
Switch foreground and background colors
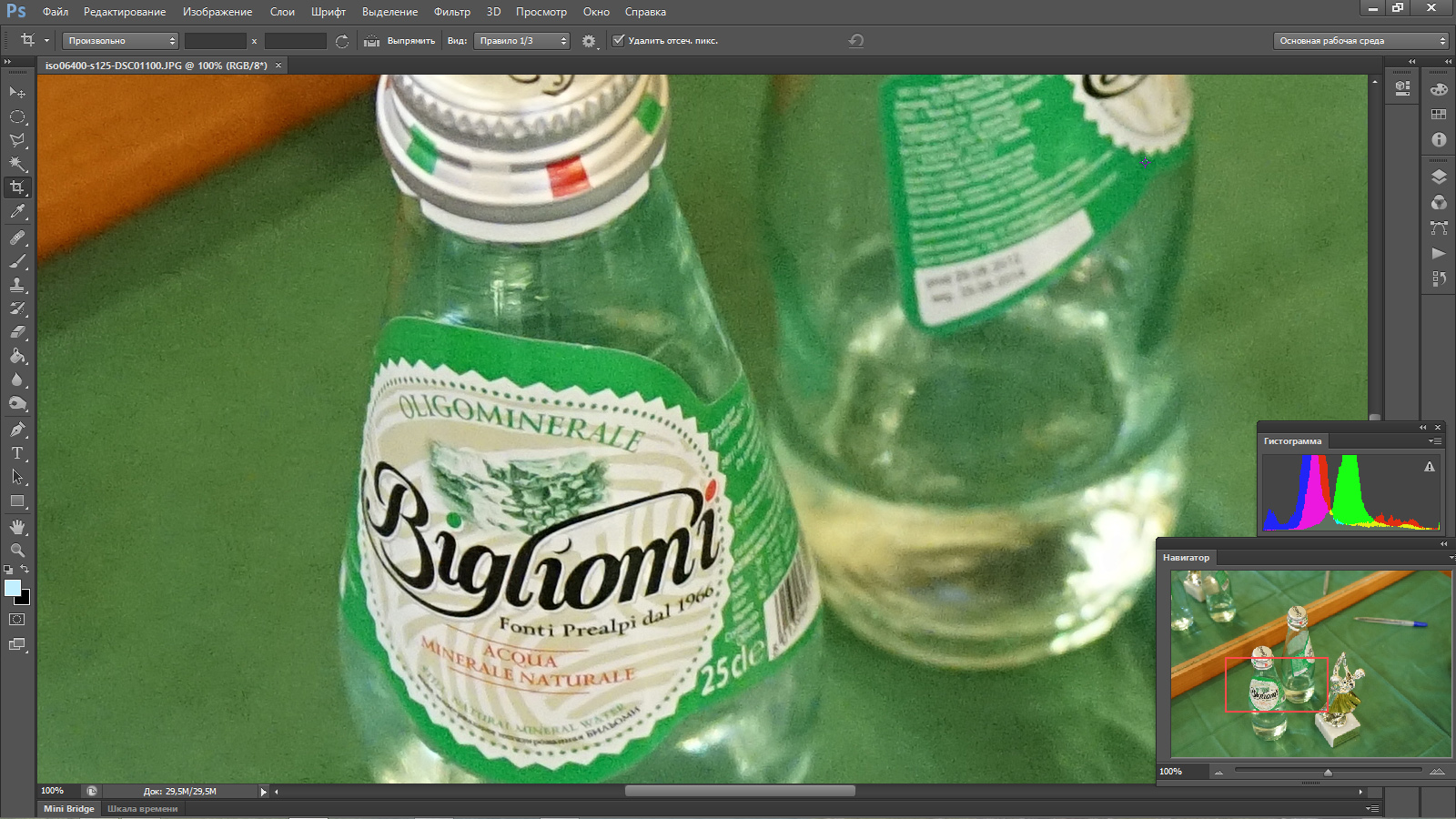[x=25, y=570]
